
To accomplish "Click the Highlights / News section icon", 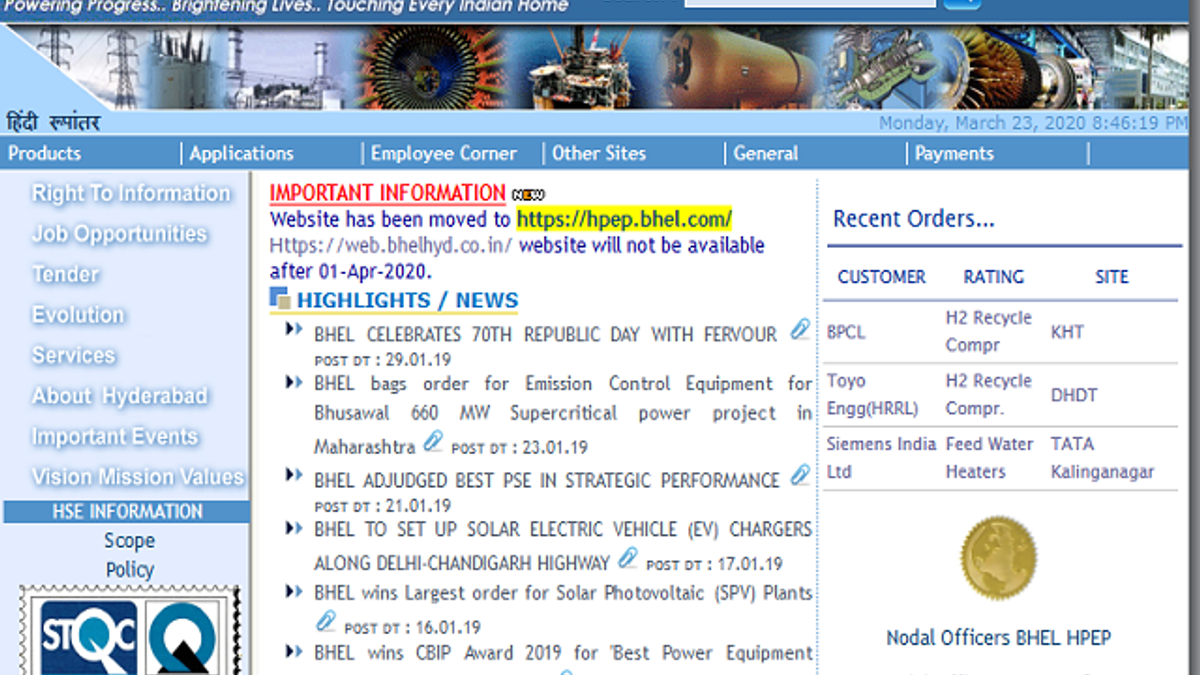I will point(280,298).
